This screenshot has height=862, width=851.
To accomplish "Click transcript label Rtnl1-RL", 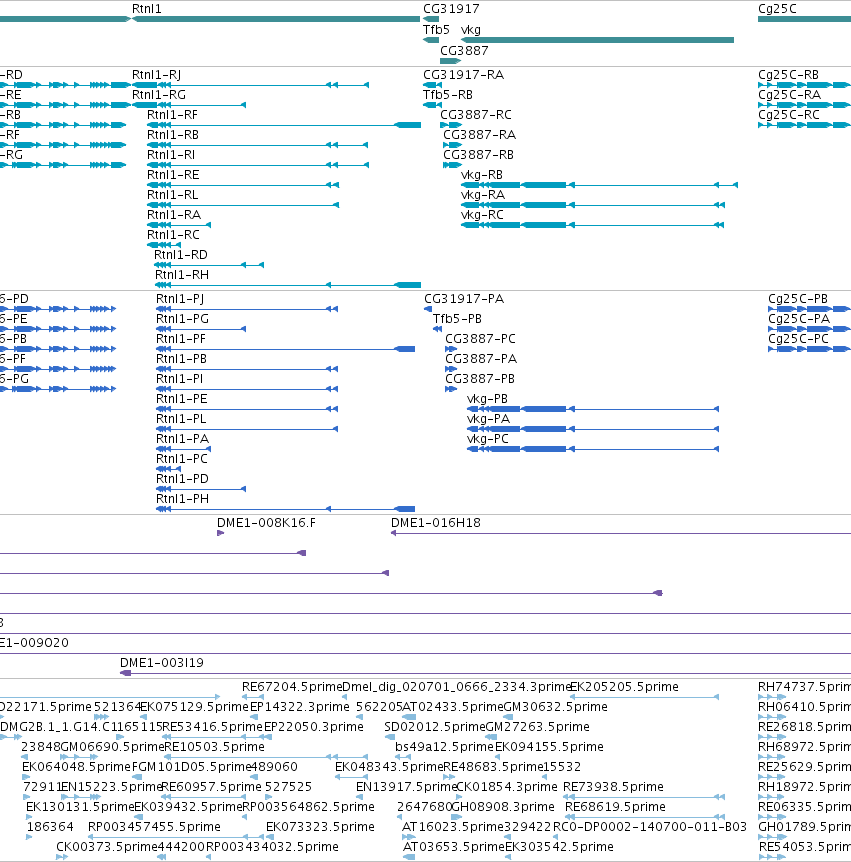I will (172, 195).
